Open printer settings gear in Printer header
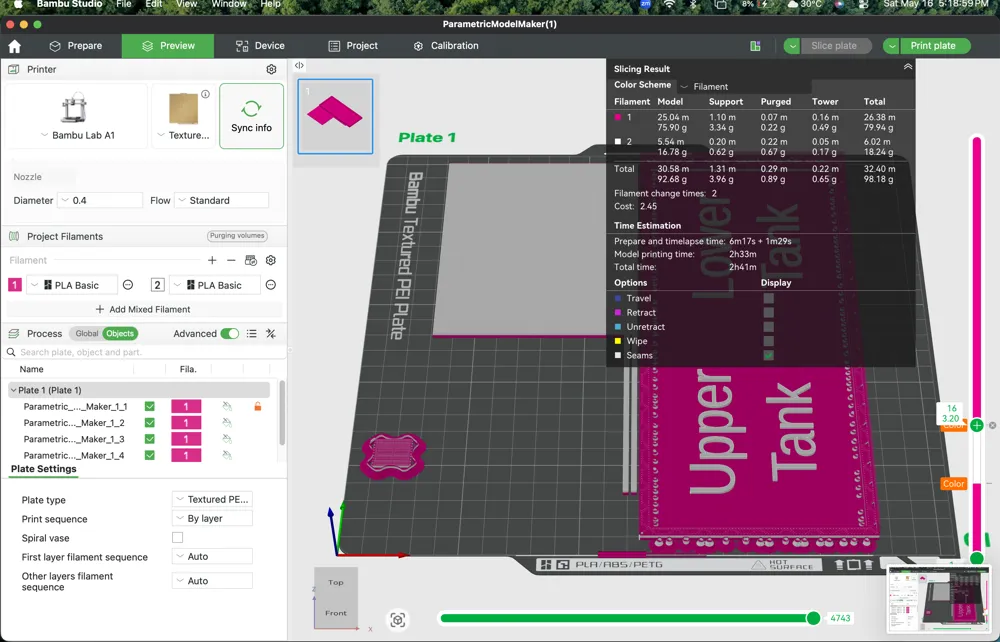The image size is (1000, 642). pos(271,69)
